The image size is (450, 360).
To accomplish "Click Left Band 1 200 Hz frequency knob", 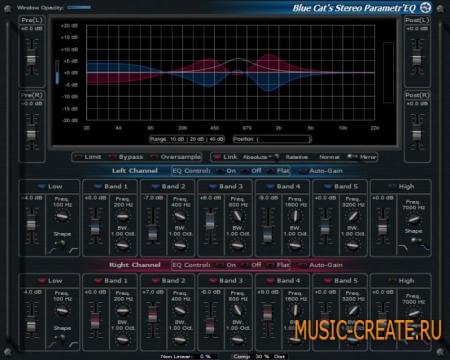I will tap(123, 217).
